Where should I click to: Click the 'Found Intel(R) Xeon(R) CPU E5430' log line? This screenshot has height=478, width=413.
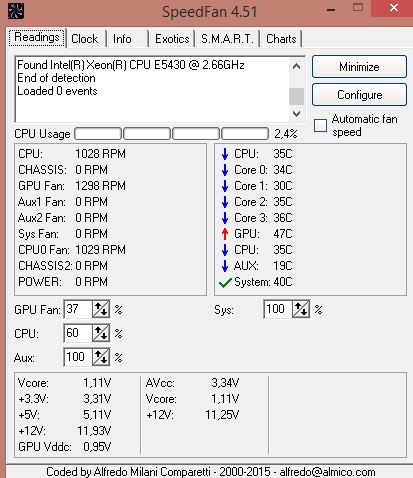[x=131, y=65]
